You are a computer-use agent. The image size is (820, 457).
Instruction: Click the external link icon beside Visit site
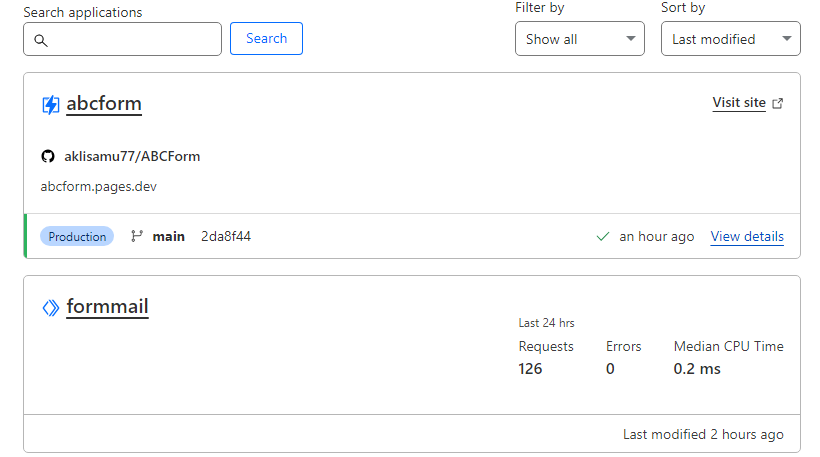pyautogui.click(x=778, y=103)
